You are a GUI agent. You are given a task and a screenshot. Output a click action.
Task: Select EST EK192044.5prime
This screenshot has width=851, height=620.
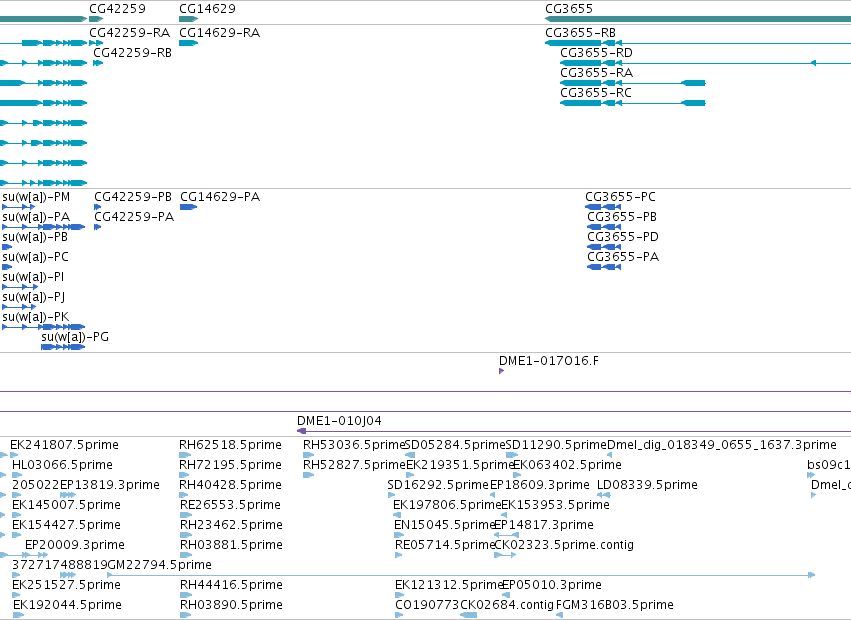[67, 605]
